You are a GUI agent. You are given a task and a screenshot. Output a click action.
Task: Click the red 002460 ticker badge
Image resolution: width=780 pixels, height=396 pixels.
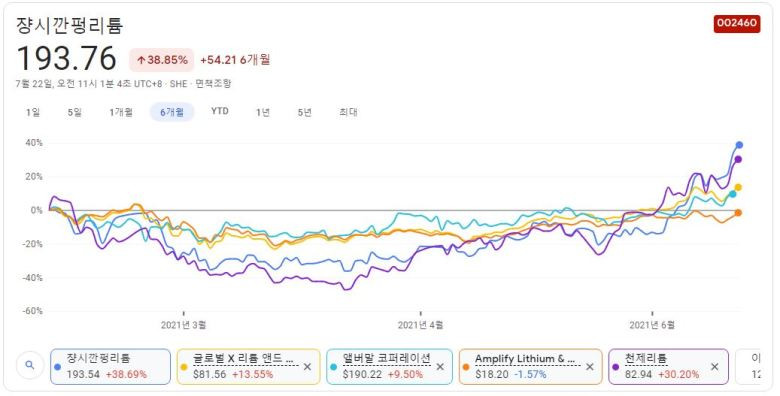pyautogui.click(x=737, y=23)
